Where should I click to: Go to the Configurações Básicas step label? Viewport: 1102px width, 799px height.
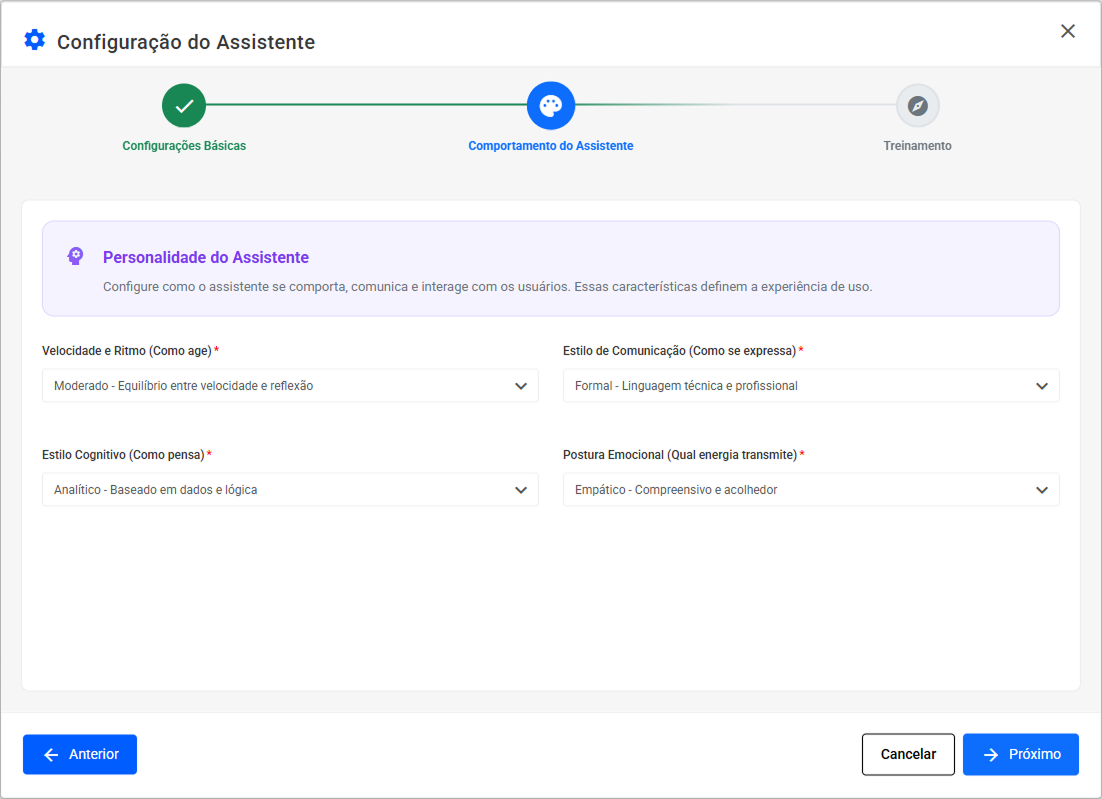(x=184, y=146)
